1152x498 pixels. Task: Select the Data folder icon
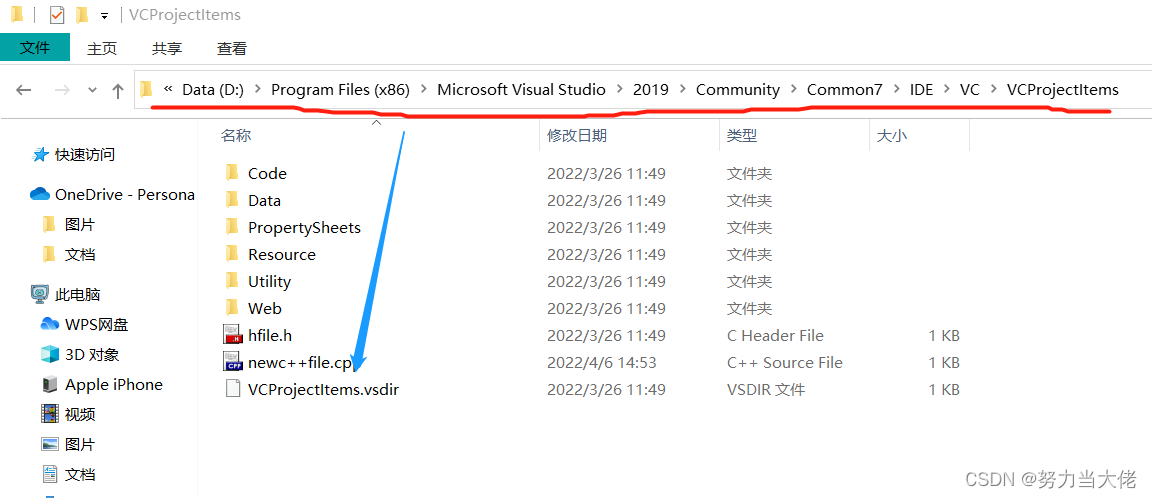click(232, 200)
